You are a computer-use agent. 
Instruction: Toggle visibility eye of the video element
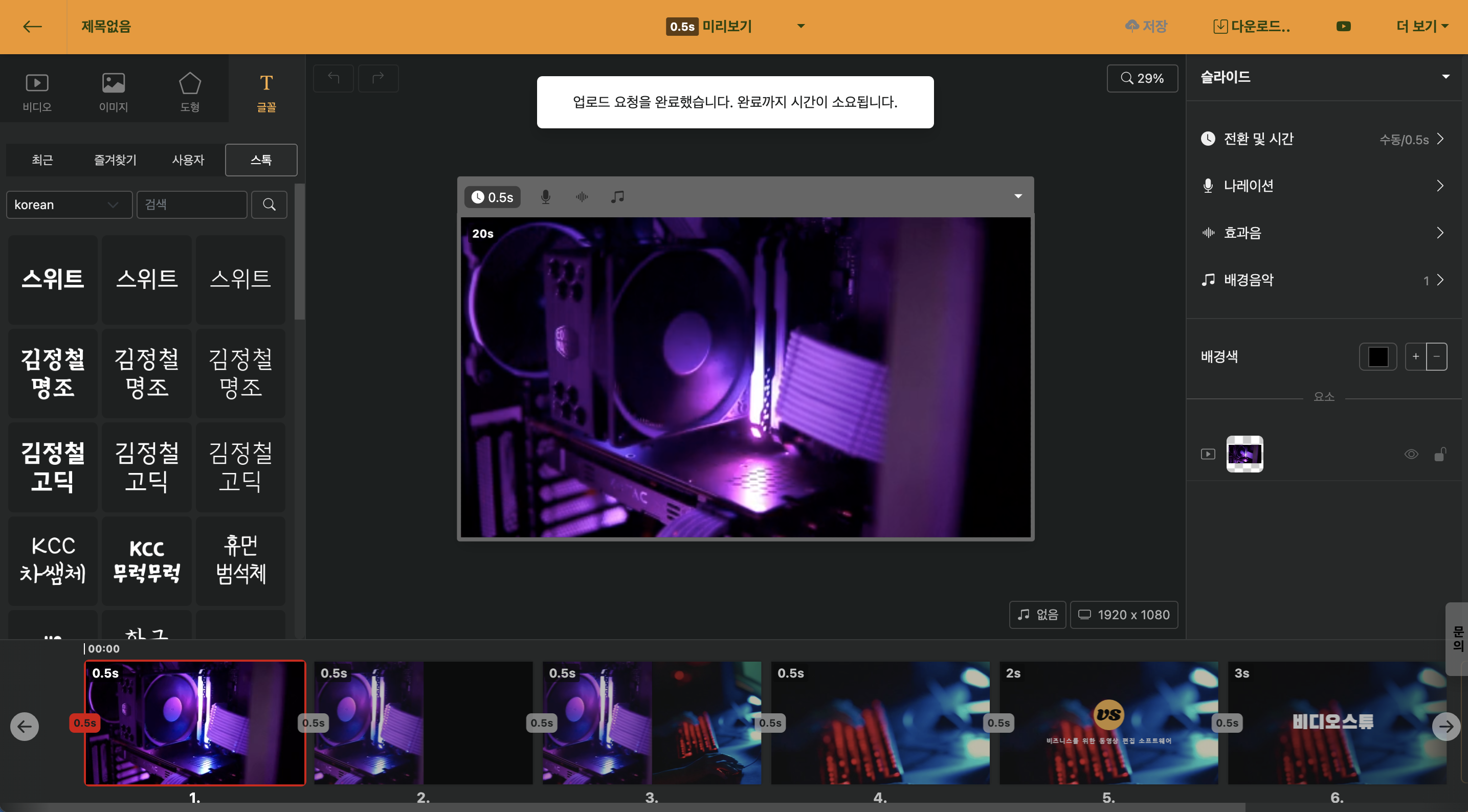point(1411,454)
